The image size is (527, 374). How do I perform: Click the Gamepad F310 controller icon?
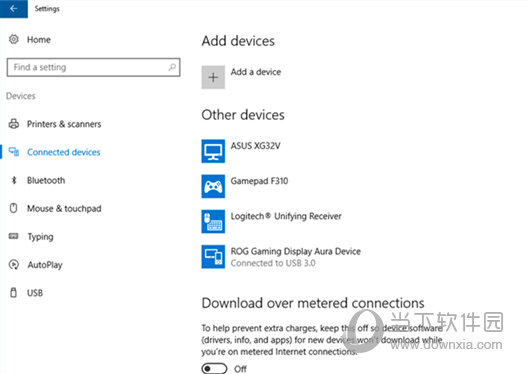(x=213, y=186)
